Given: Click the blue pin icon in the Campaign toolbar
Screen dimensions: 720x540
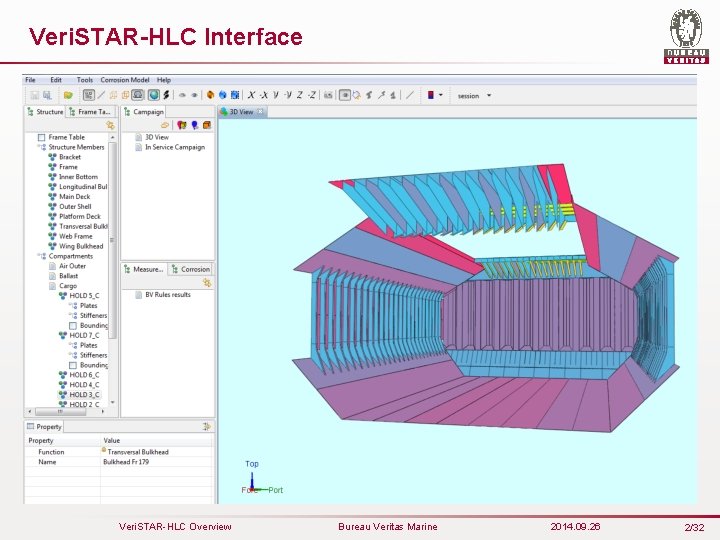Looking at the screenshot, I should pos(195,125).
